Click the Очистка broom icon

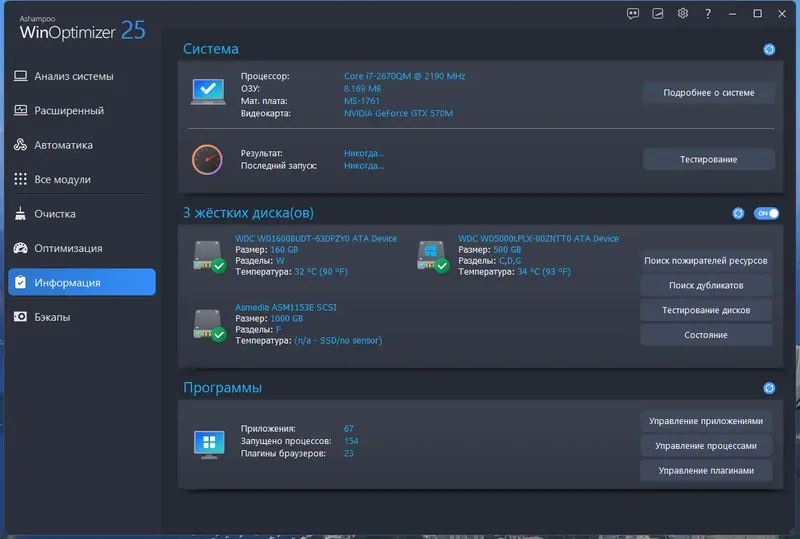20,213
